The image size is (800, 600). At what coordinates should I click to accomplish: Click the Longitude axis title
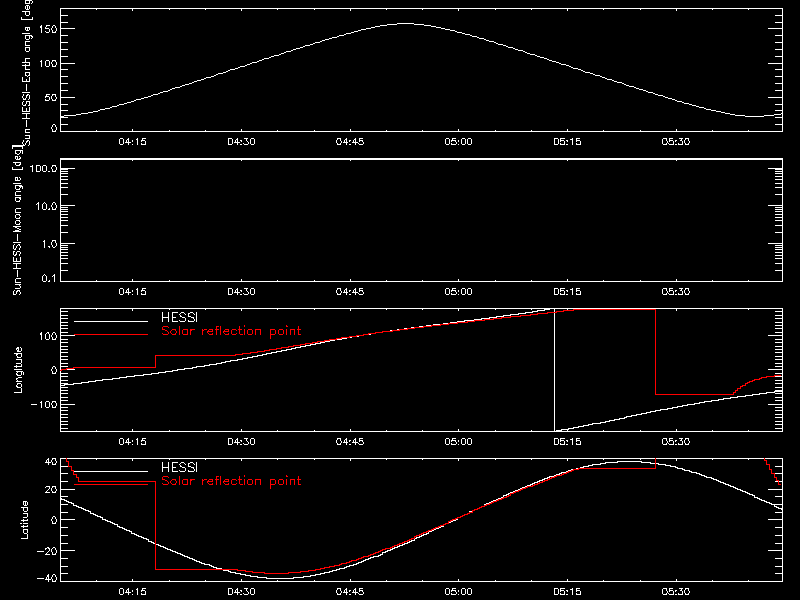coord(18,370)
